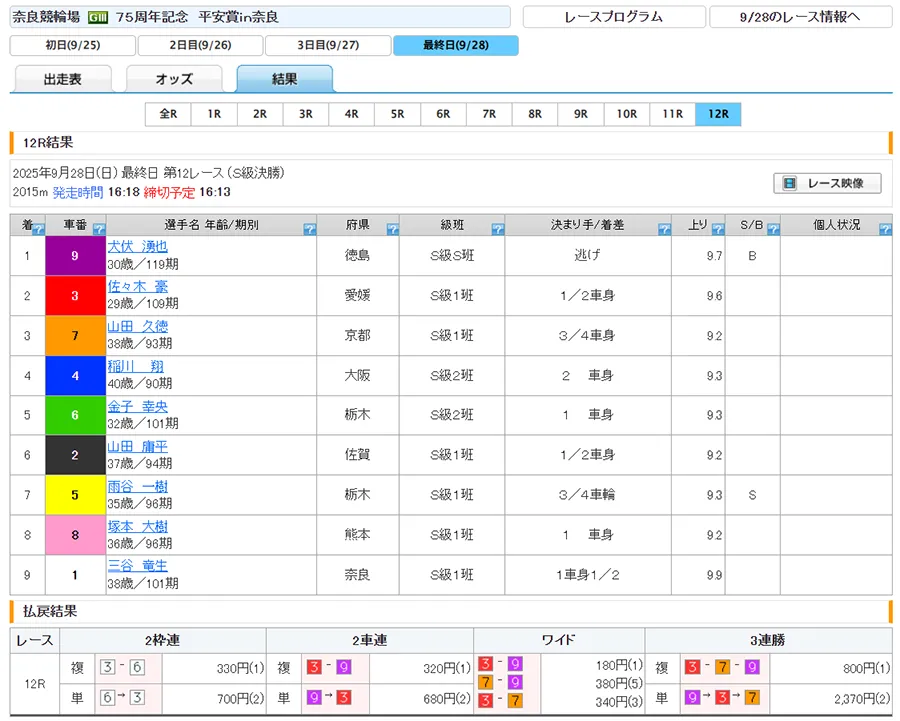Open rider 犬伏 湧也 profile link

(138, 247)
